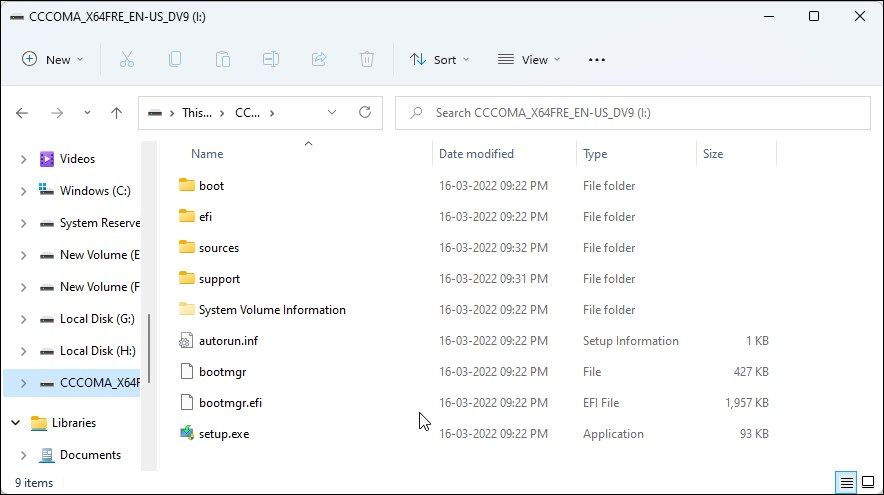
Task: Click the Share icon in toolbar
Action: tap(319, 59)
